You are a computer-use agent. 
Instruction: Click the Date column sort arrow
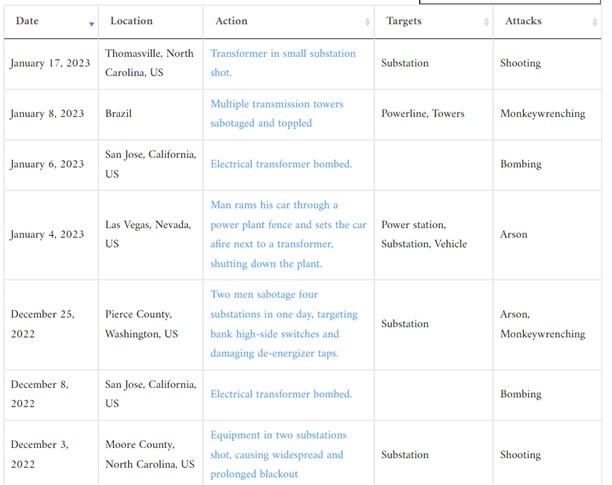click(91, 24)
